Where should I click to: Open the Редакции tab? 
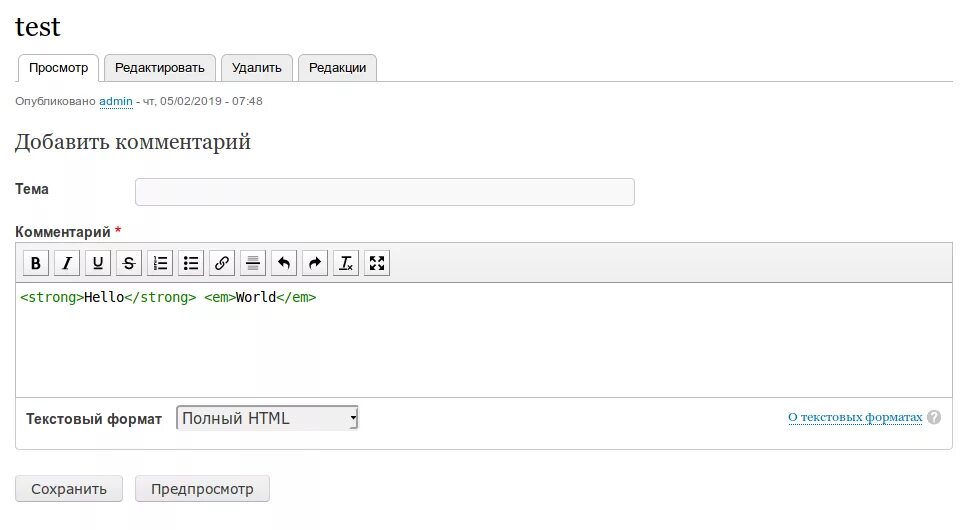click(x=337, y=67)
